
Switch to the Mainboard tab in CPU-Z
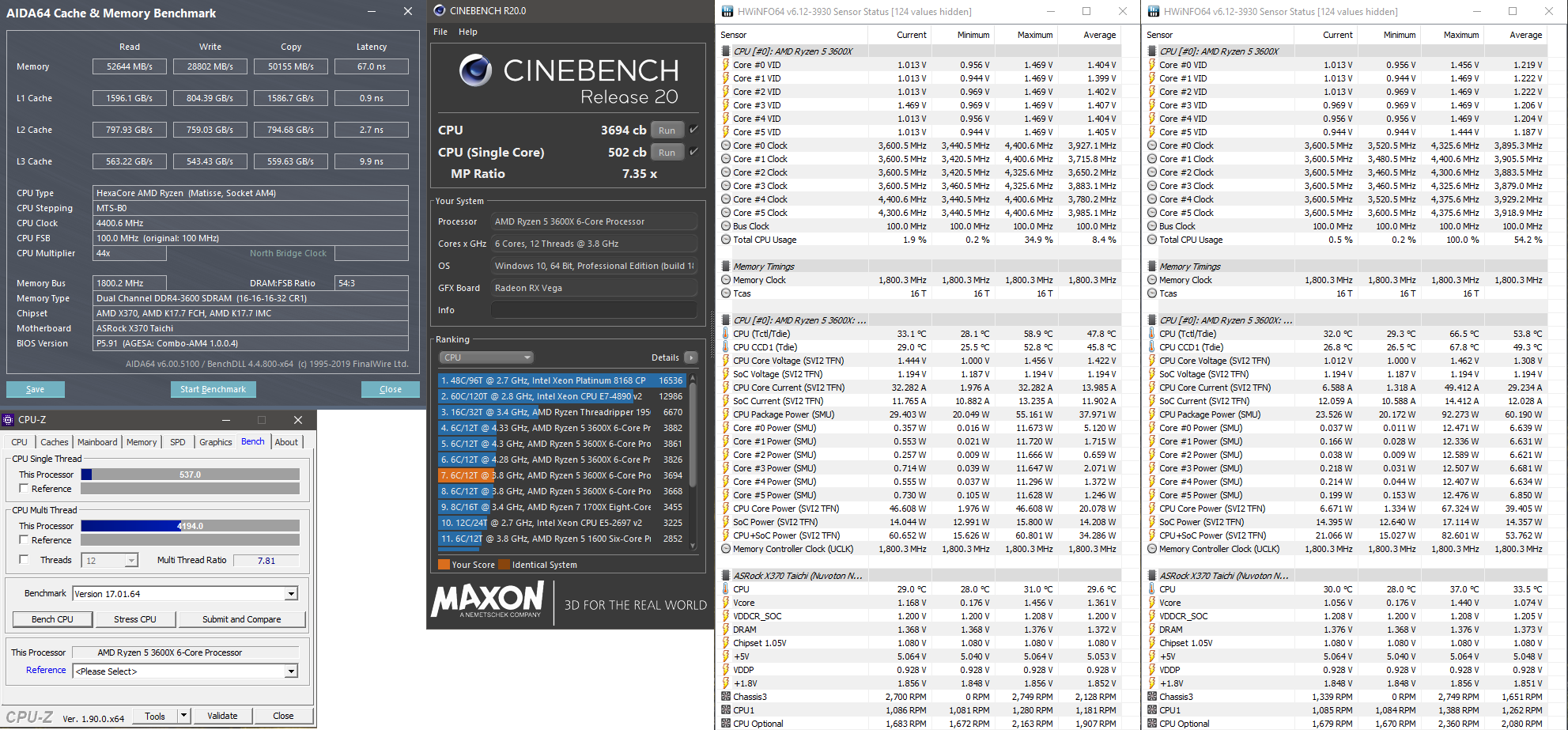[x=97, y=442]
